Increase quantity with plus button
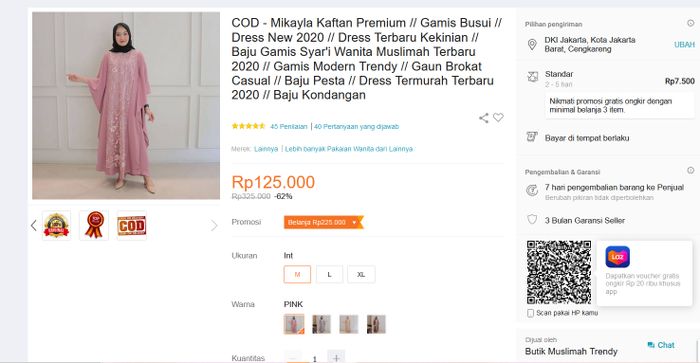The height and width of the screenshot is (363, 700). coord(336,358)
